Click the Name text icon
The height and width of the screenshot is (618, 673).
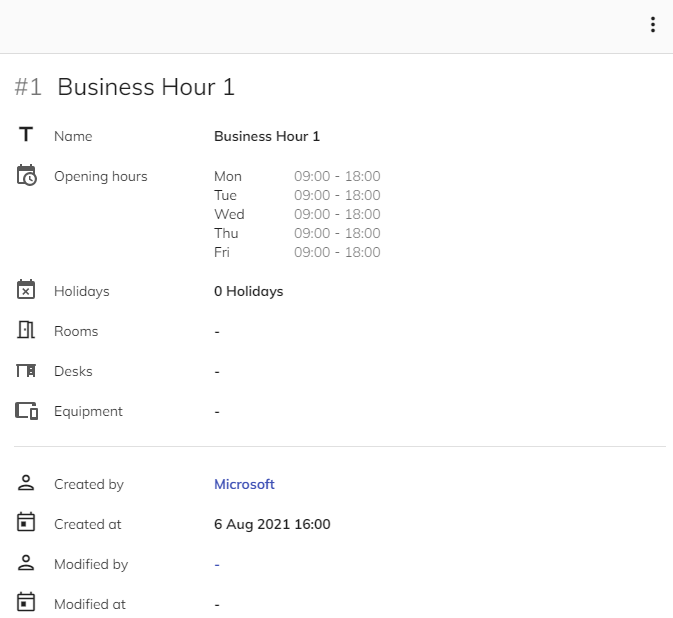[27, 135]
